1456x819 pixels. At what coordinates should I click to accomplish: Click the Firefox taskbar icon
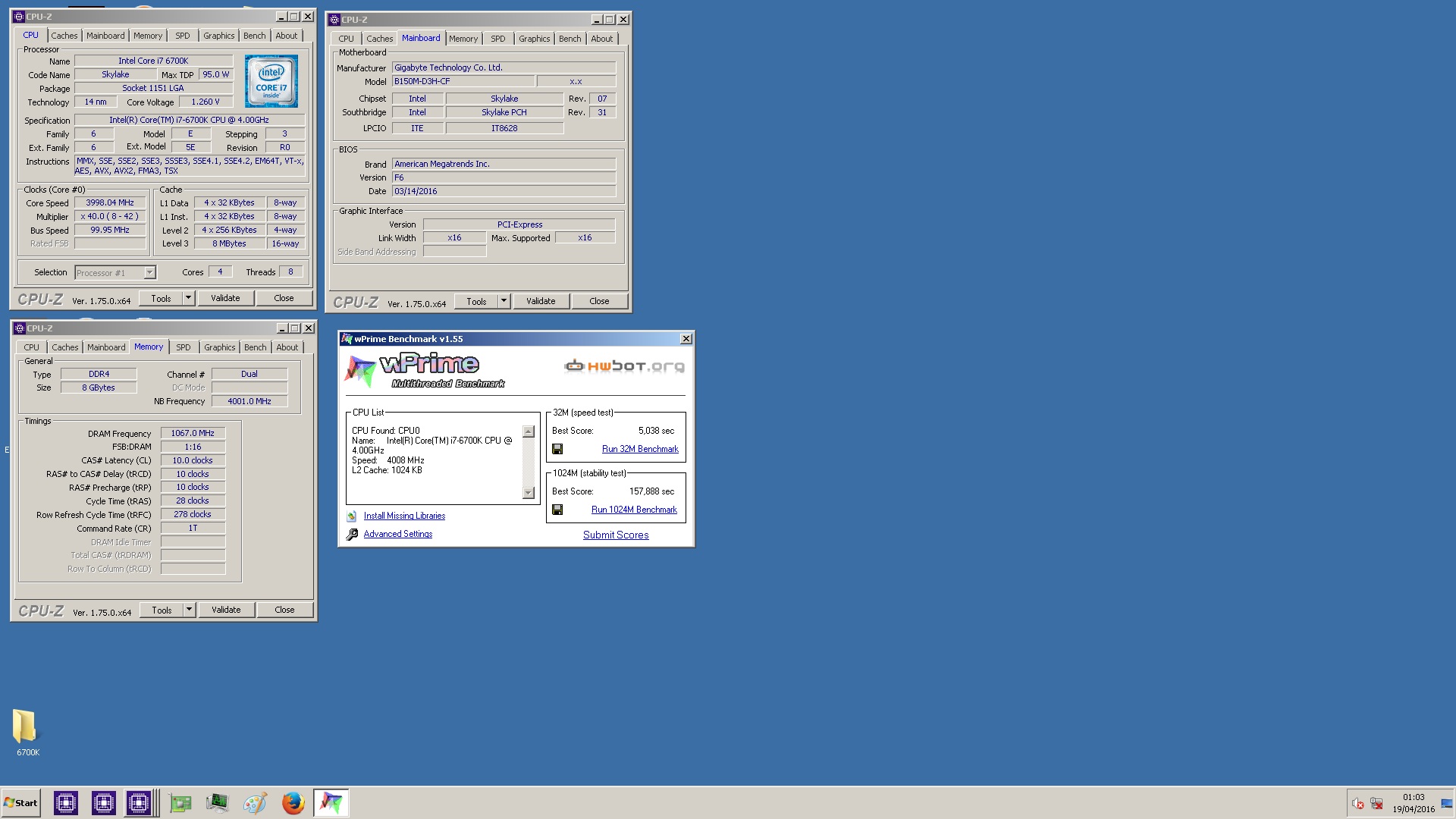(x=293, y=803)
